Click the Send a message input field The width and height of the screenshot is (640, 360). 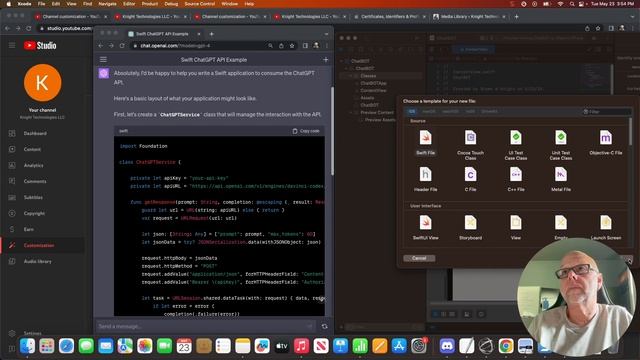coord(204,327)
